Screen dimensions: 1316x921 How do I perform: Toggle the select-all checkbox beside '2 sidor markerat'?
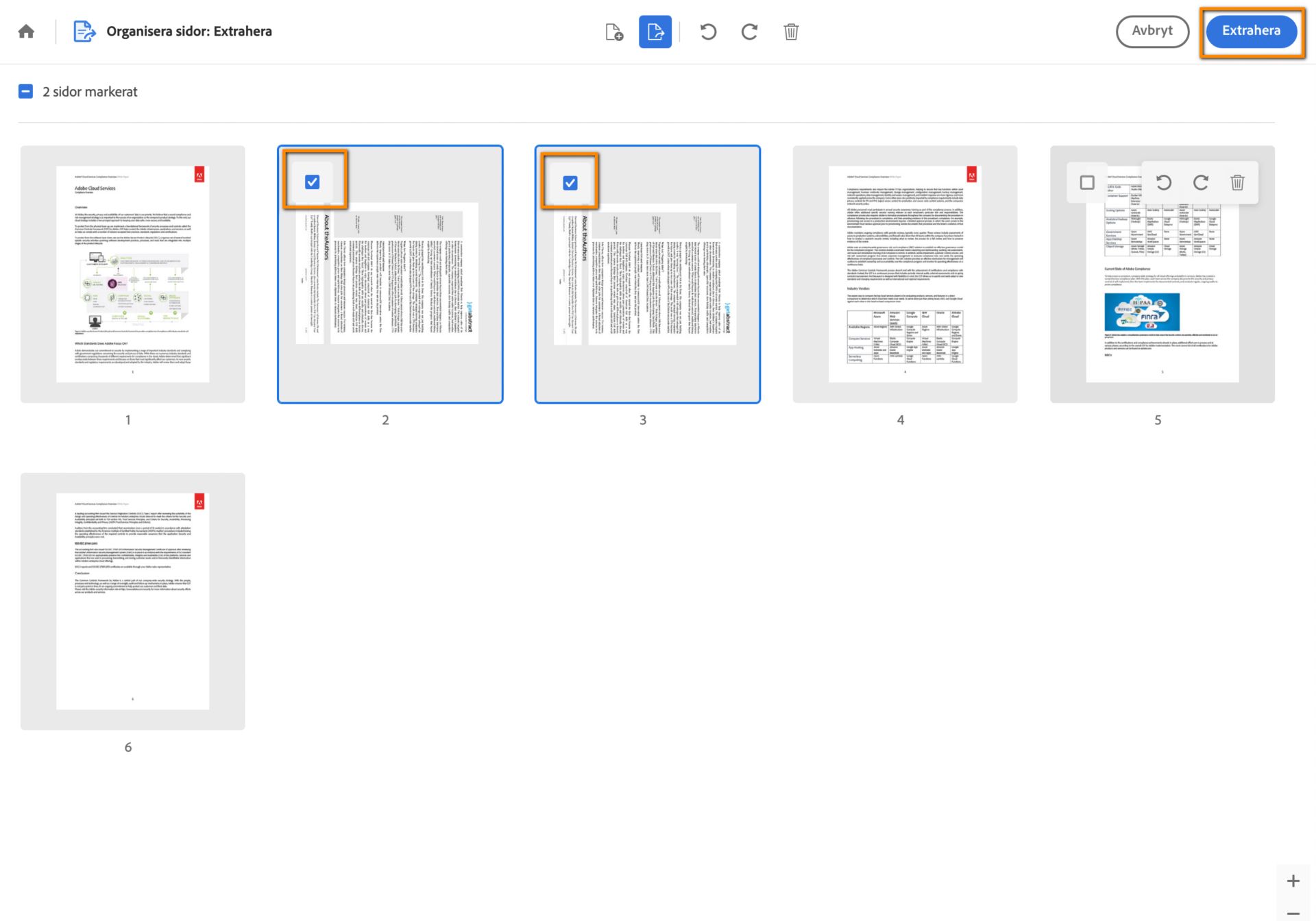tap(25, 91)
